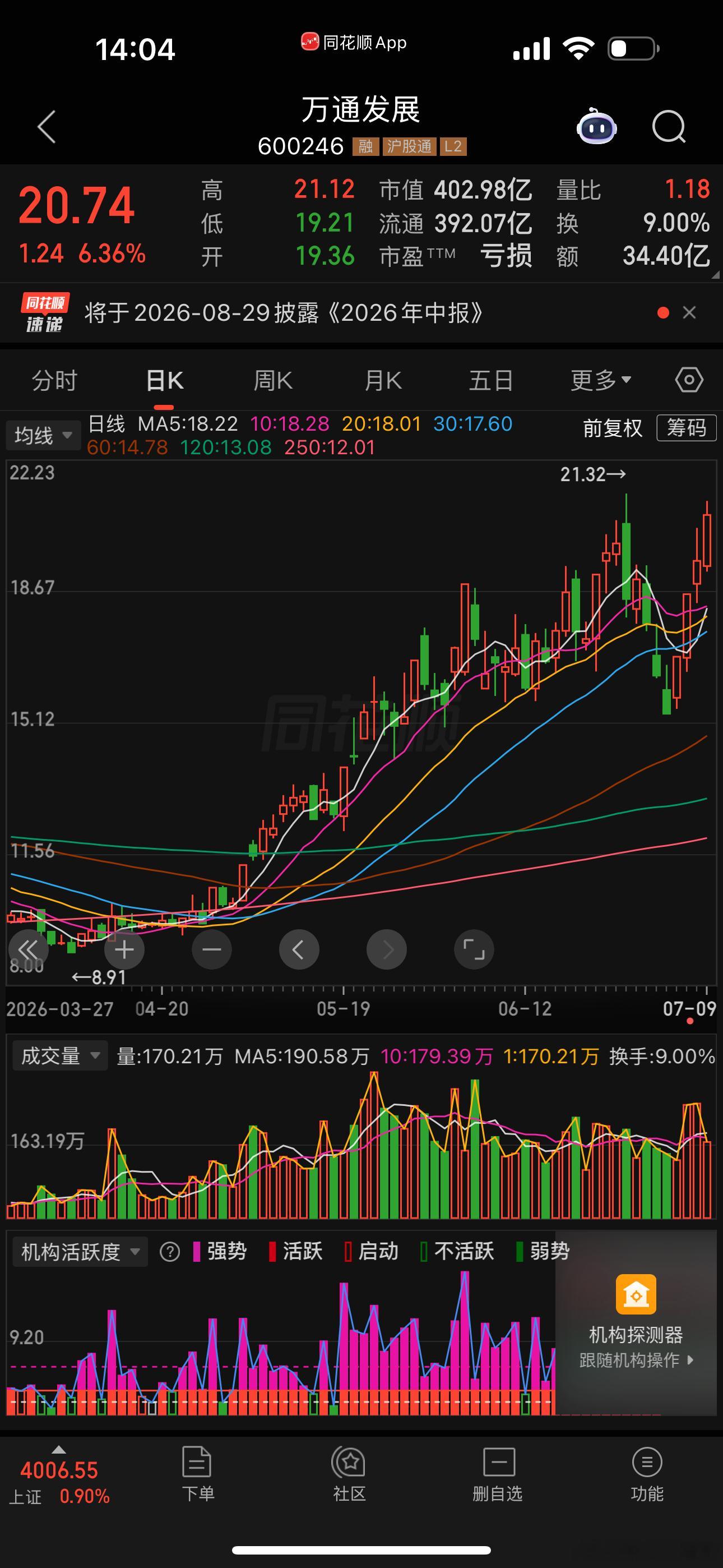Toggle 前复权 price adjustment
The height and width of the screenshot is (1568, 723).
coord(612,428)
